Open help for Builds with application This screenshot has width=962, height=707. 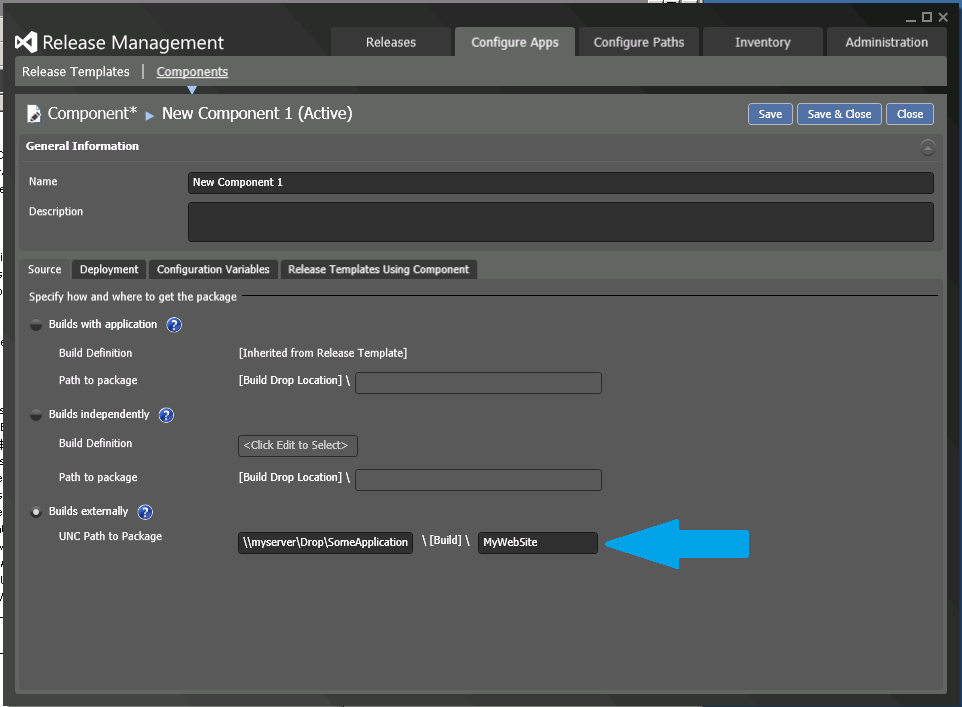pyautogui.click(x=174, y=325)
